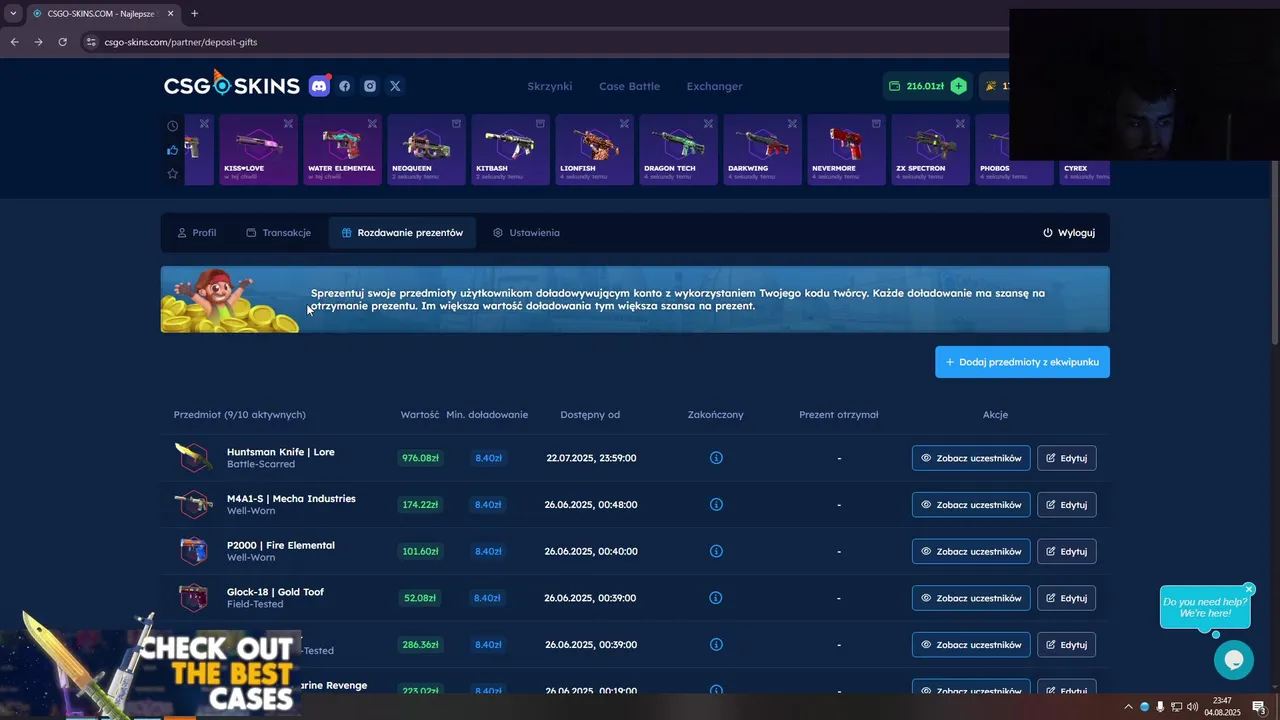Click the Huntsman Knife item thumbnail
This screenshot has width=1280, height=720.
tap(193, 458)
